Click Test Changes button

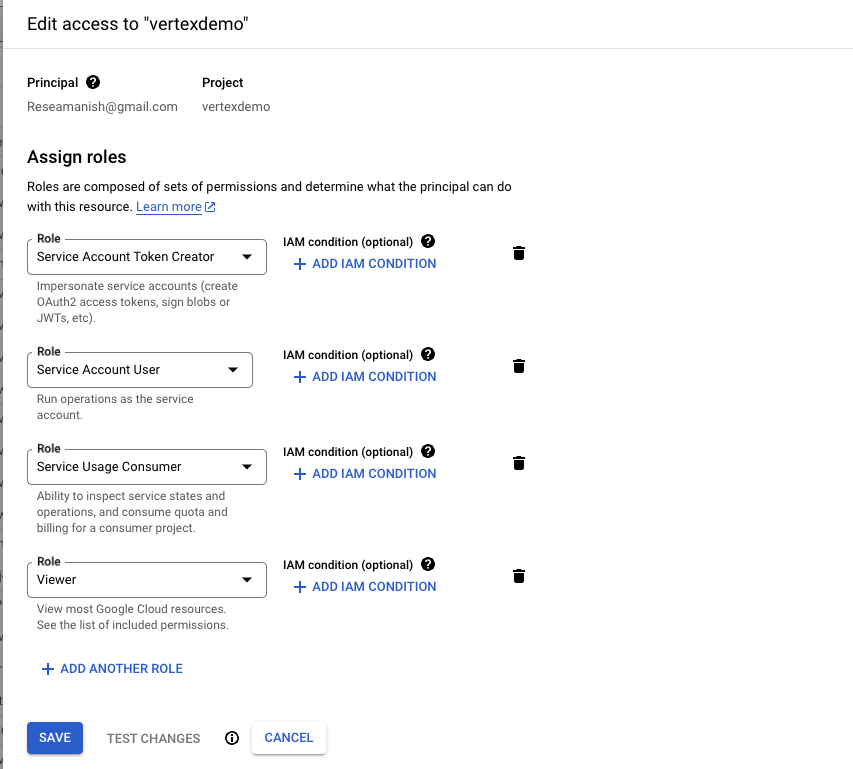[x=153, y=738]
